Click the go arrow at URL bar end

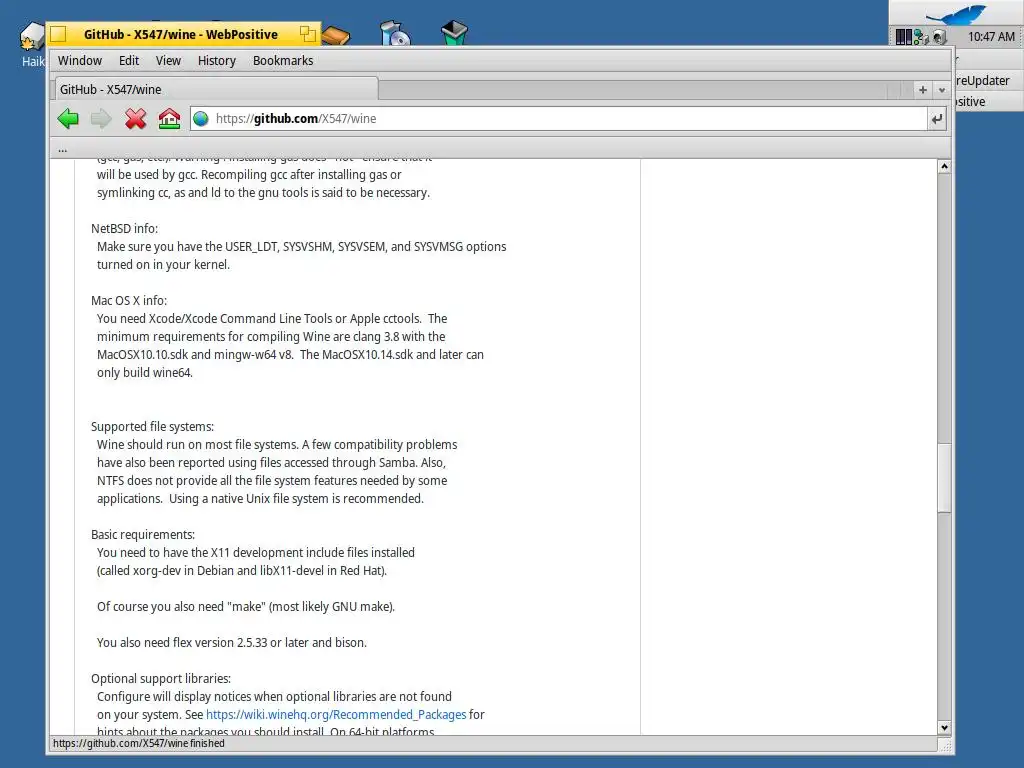937,119
